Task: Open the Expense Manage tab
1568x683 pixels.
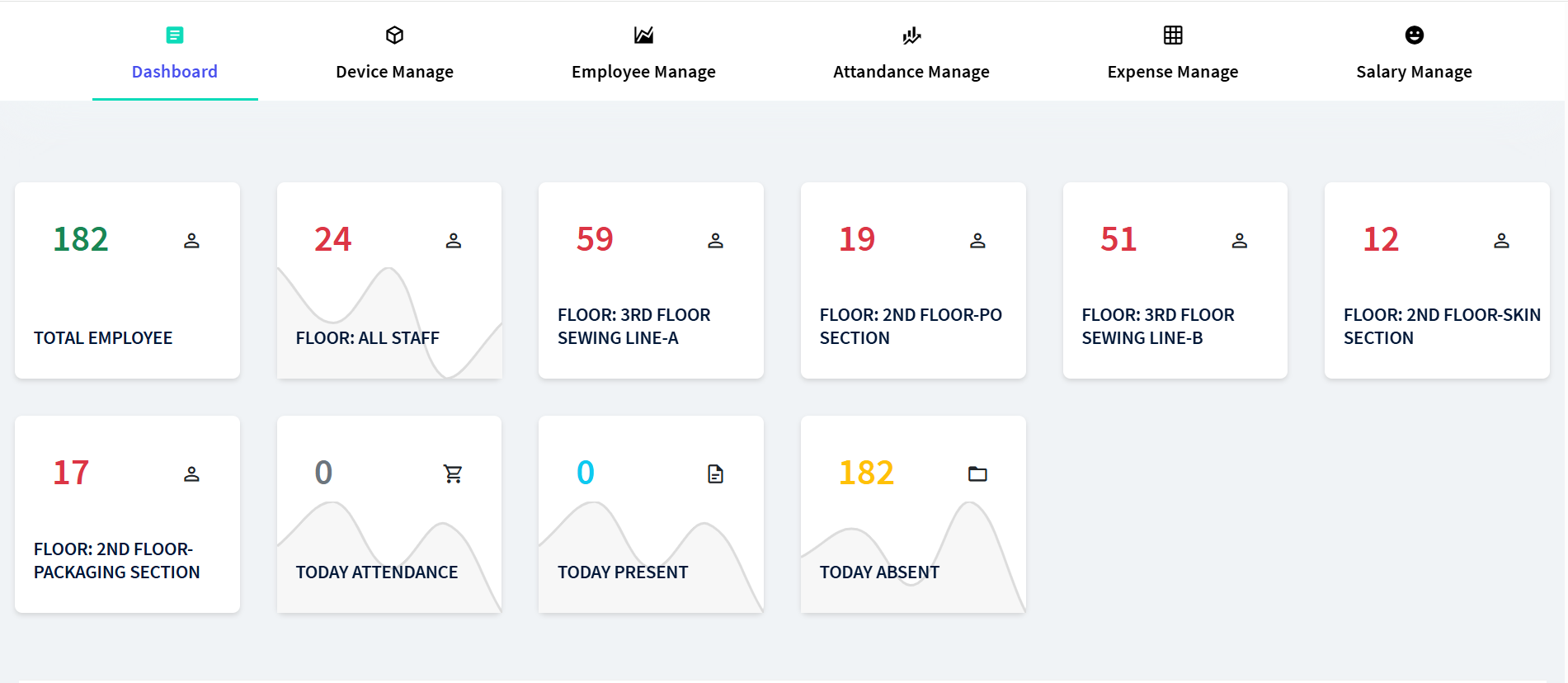Action: (x=1172, y=72)
